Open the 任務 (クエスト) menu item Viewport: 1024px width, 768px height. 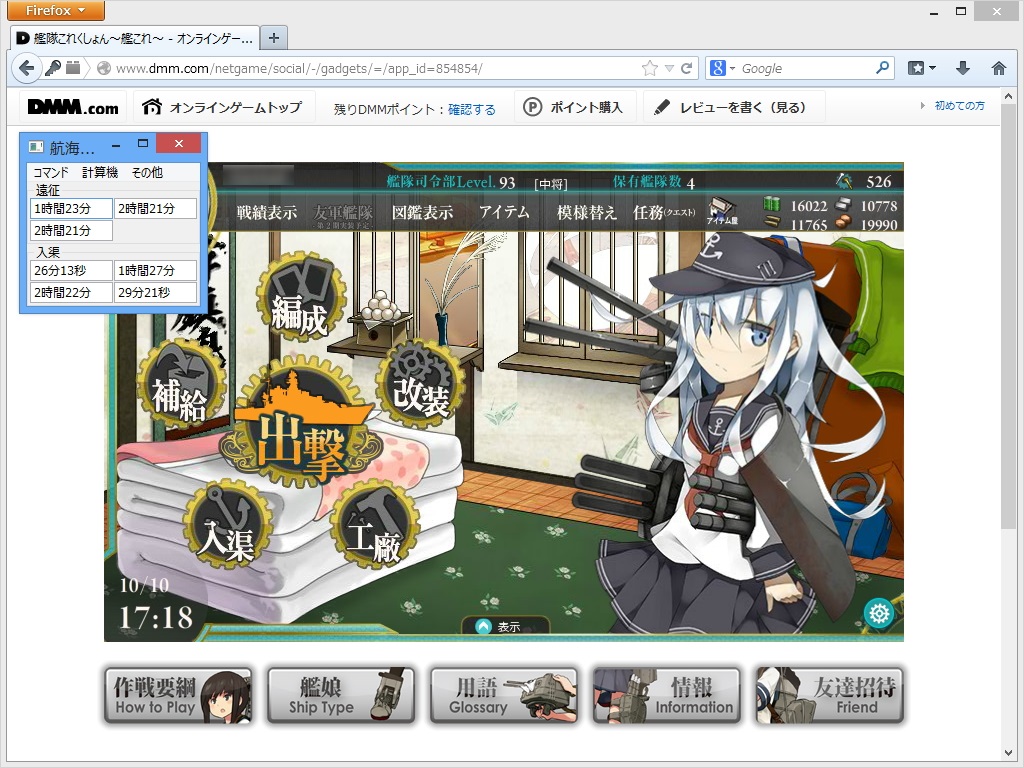[664, 212]
